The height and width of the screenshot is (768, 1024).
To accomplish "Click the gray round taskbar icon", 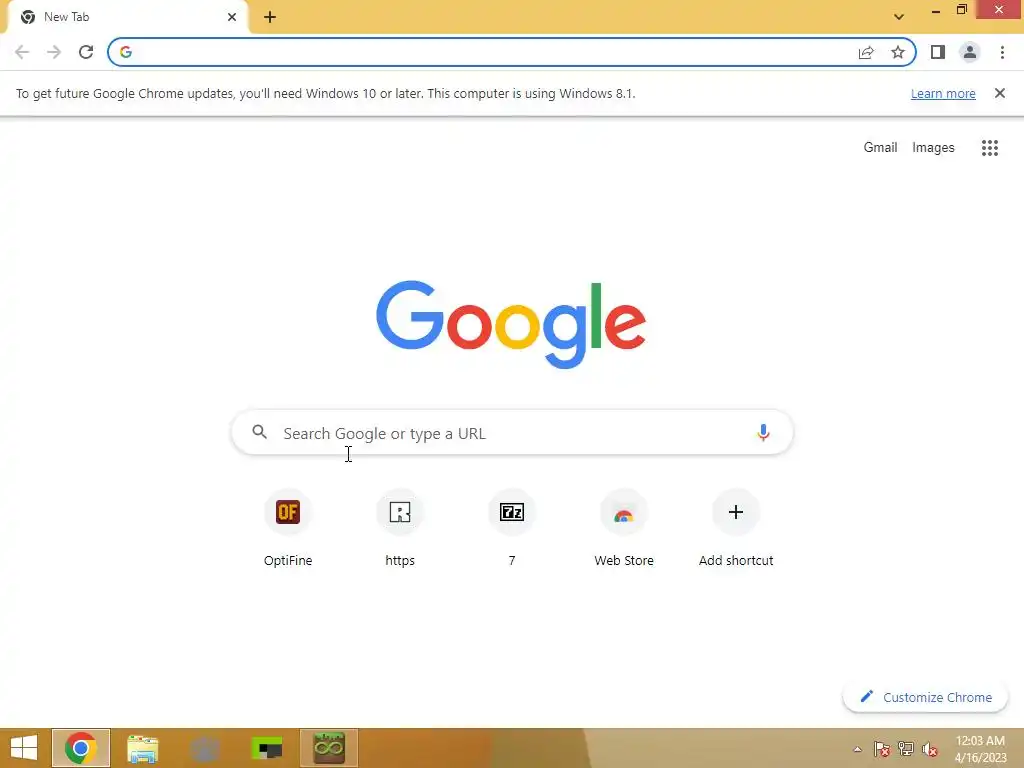I will (204, 749).
